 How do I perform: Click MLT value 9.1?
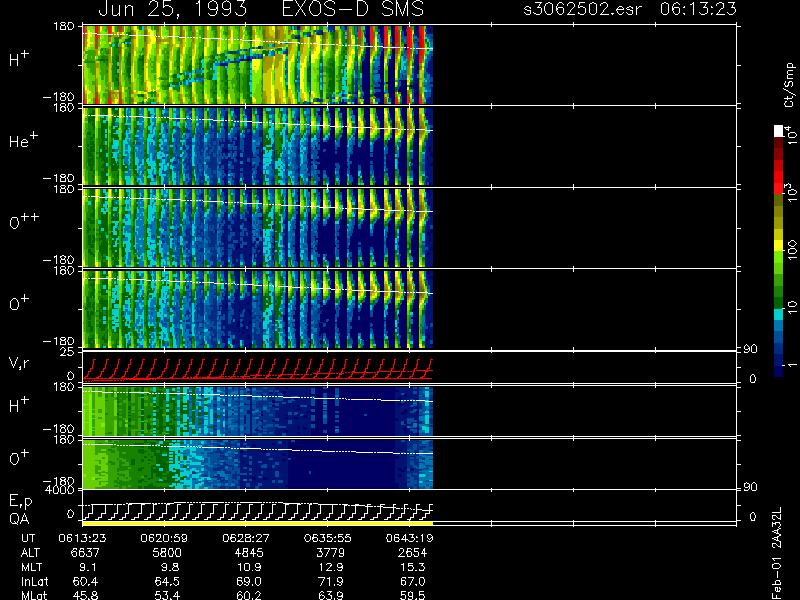87,567
